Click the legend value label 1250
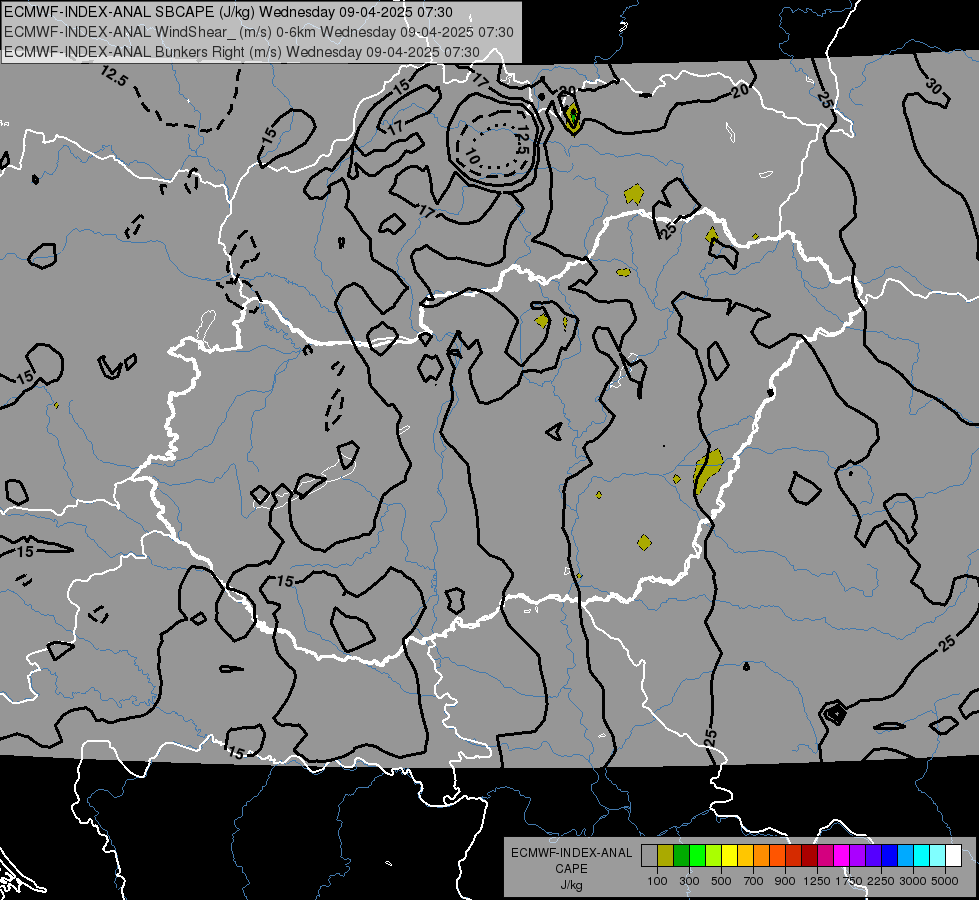 click(817, 881)
